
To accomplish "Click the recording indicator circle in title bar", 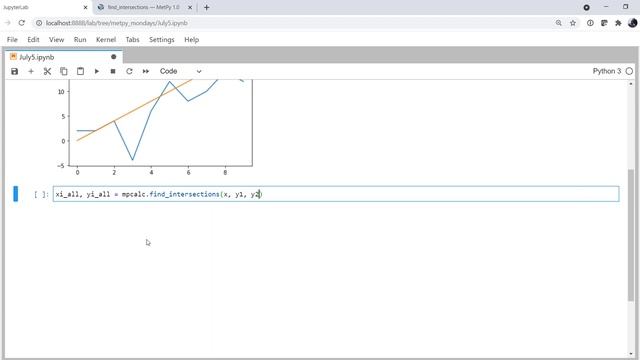I will 587,7.
